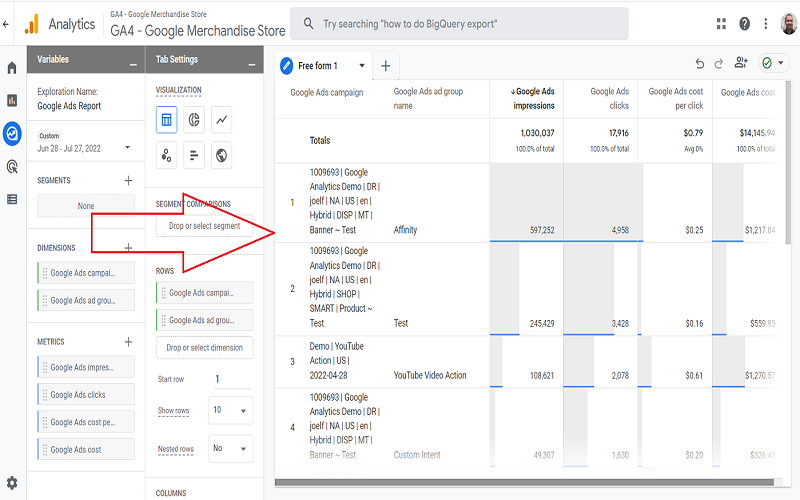Undo the last change in exploration
Viewport: 800px width, 500px height.
pyautogui.click(x=699, y=63)
